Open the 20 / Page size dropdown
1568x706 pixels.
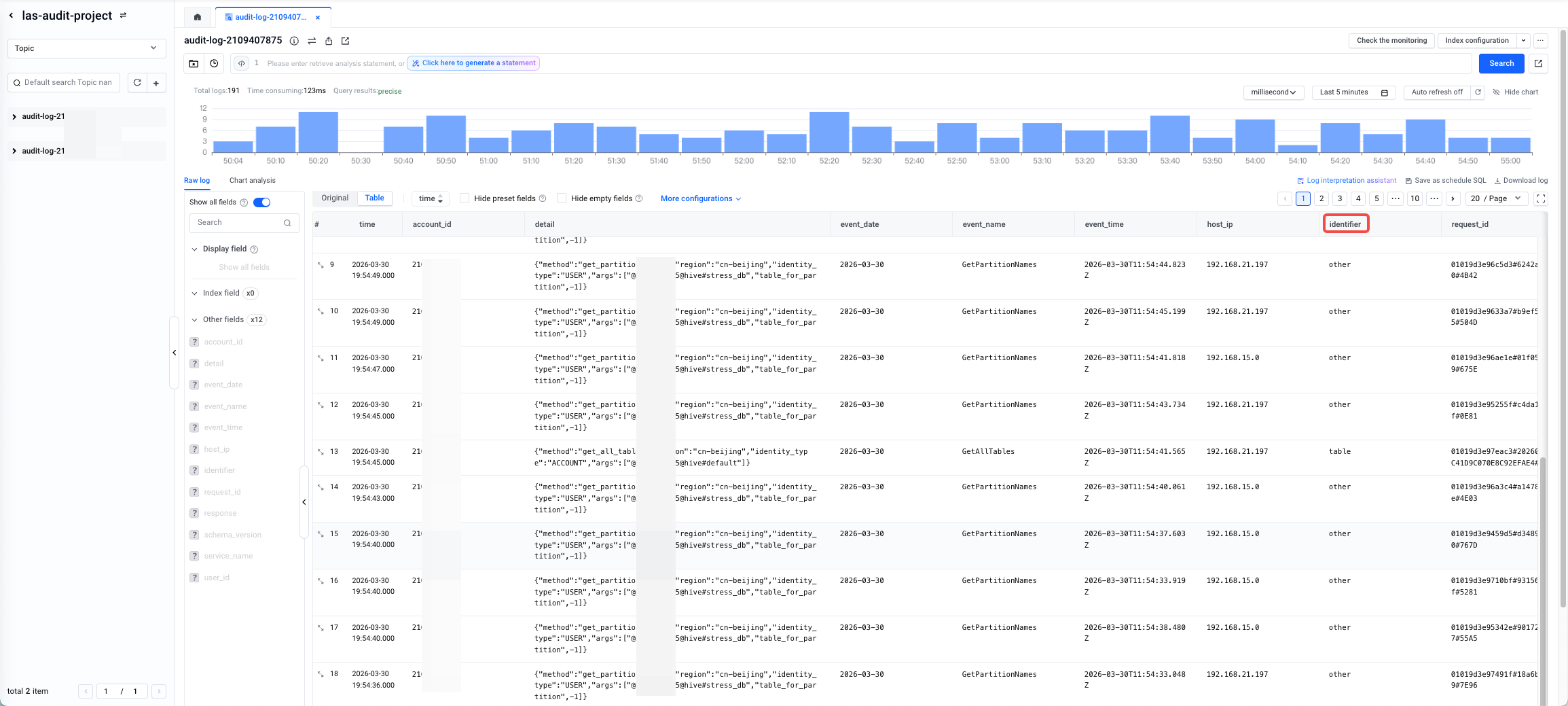point(1497,198)
